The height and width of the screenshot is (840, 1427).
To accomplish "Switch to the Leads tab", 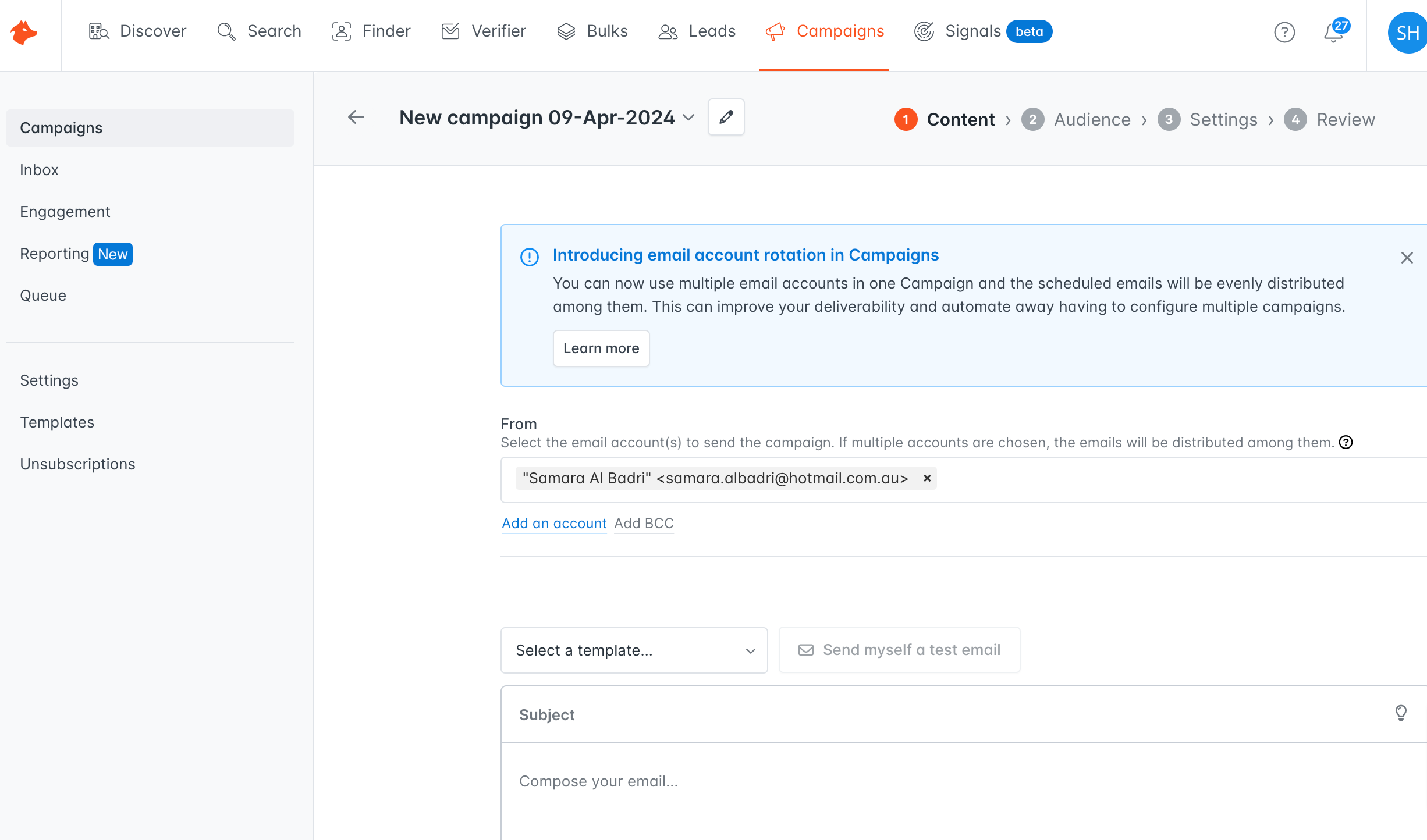I will pyautogui.click(x=697, y=31).
